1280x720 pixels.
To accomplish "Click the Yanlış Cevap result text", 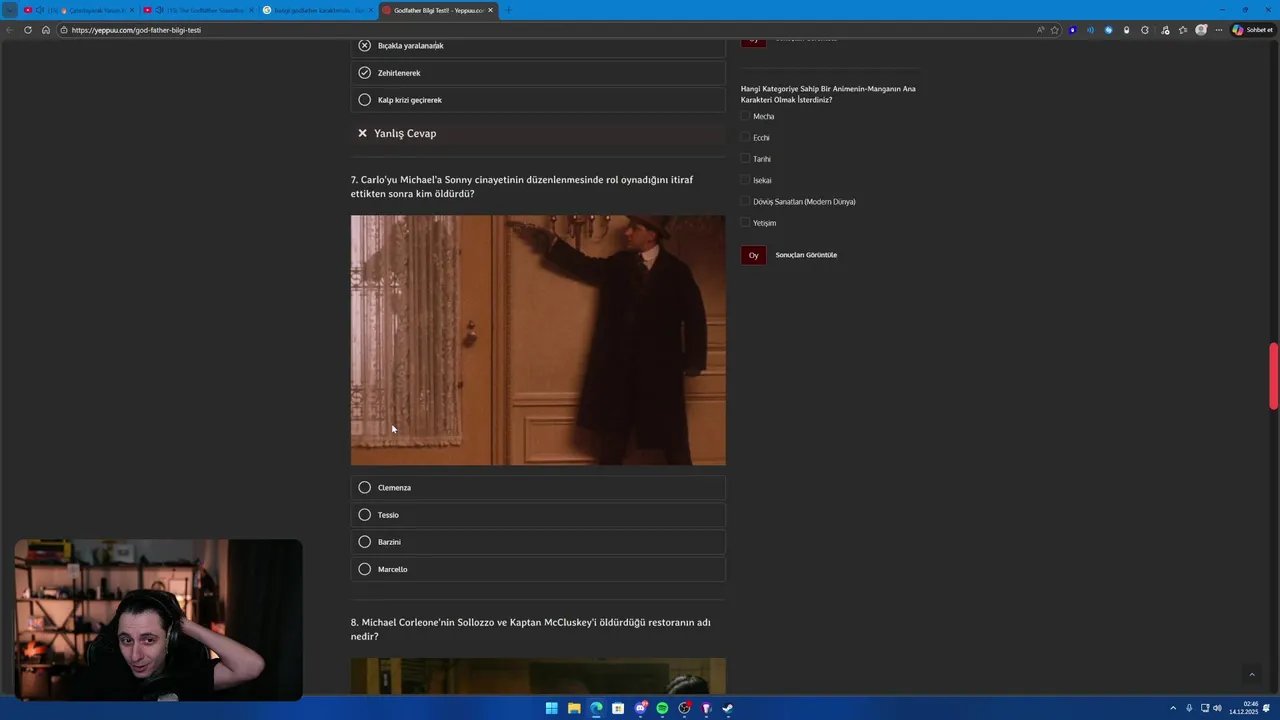I will pyautogui.click(x=405, y=133).
